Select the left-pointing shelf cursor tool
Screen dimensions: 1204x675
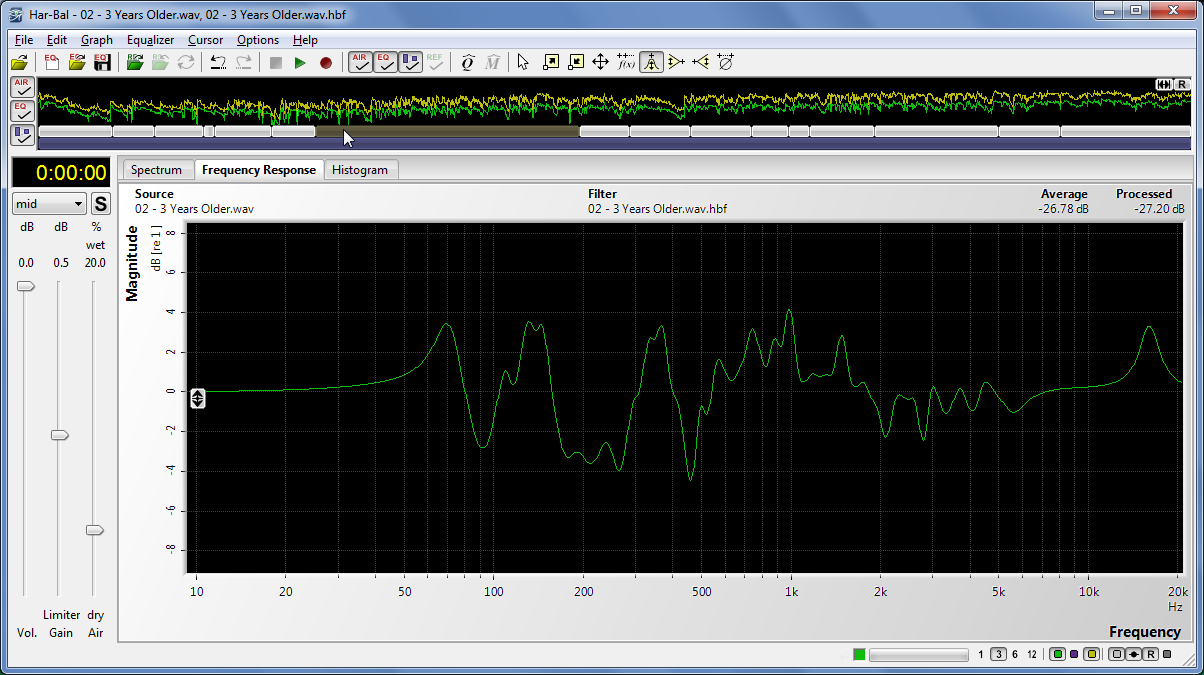[x=701, y=62]
